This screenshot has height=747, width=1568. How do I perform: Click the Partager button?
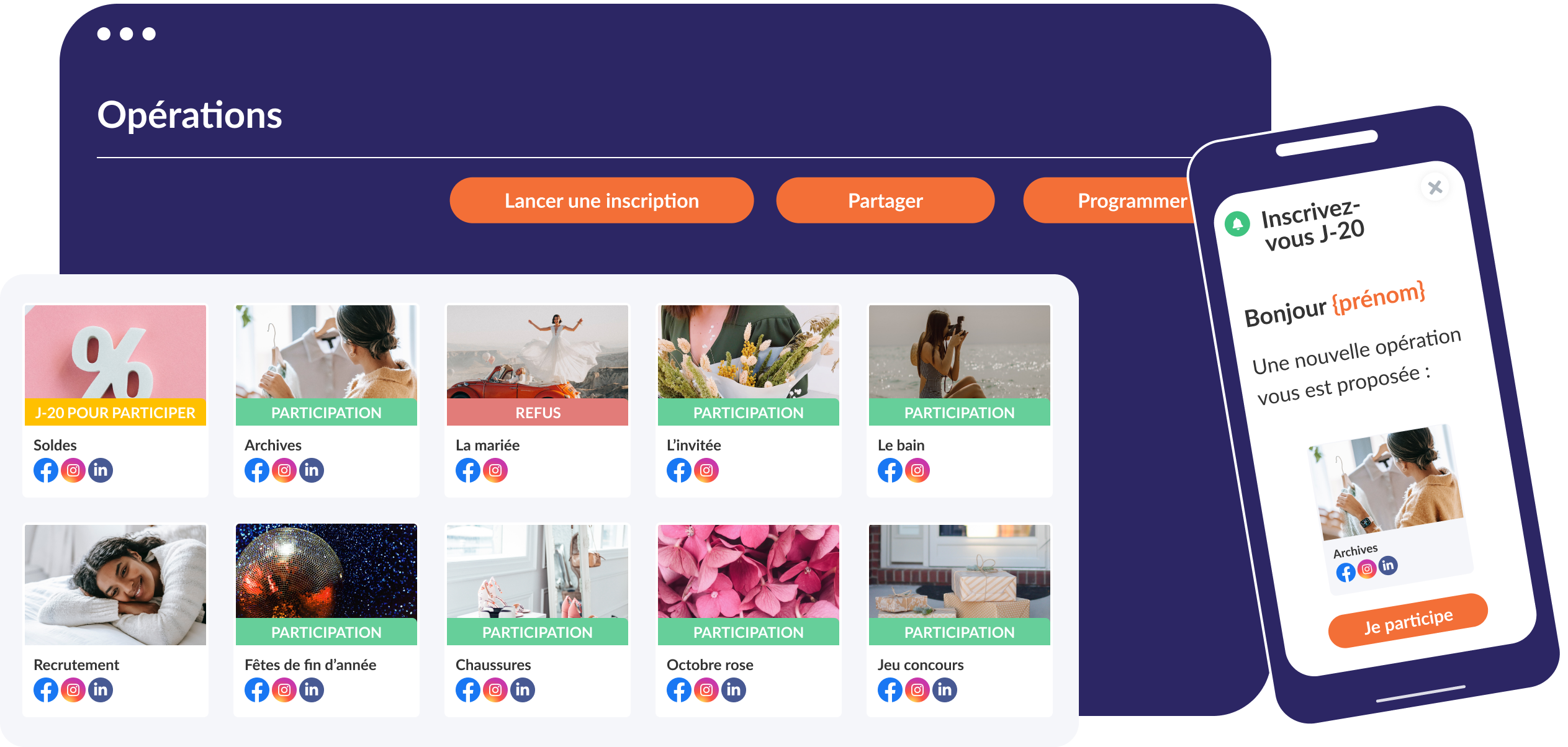885,200
